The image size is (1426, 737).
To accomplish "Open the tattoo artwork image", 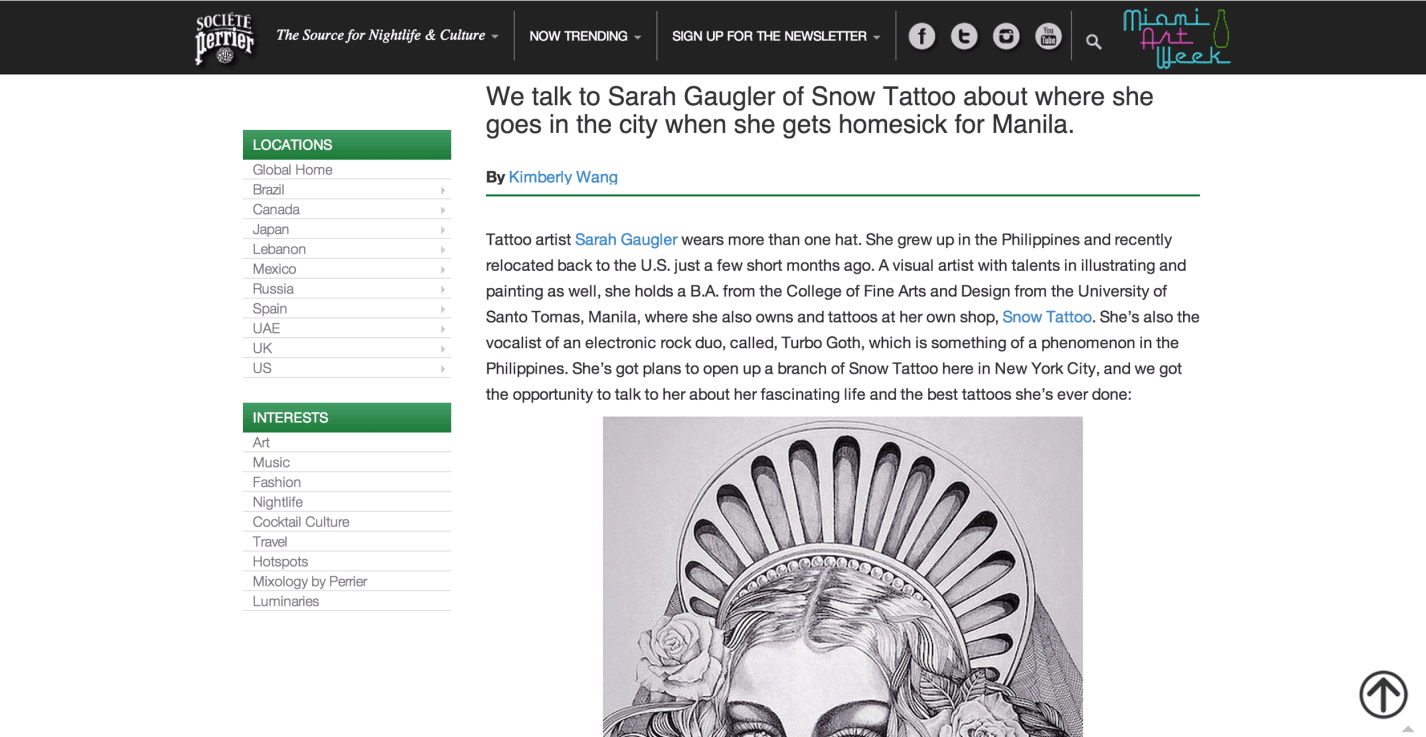I will pos(843,577).
